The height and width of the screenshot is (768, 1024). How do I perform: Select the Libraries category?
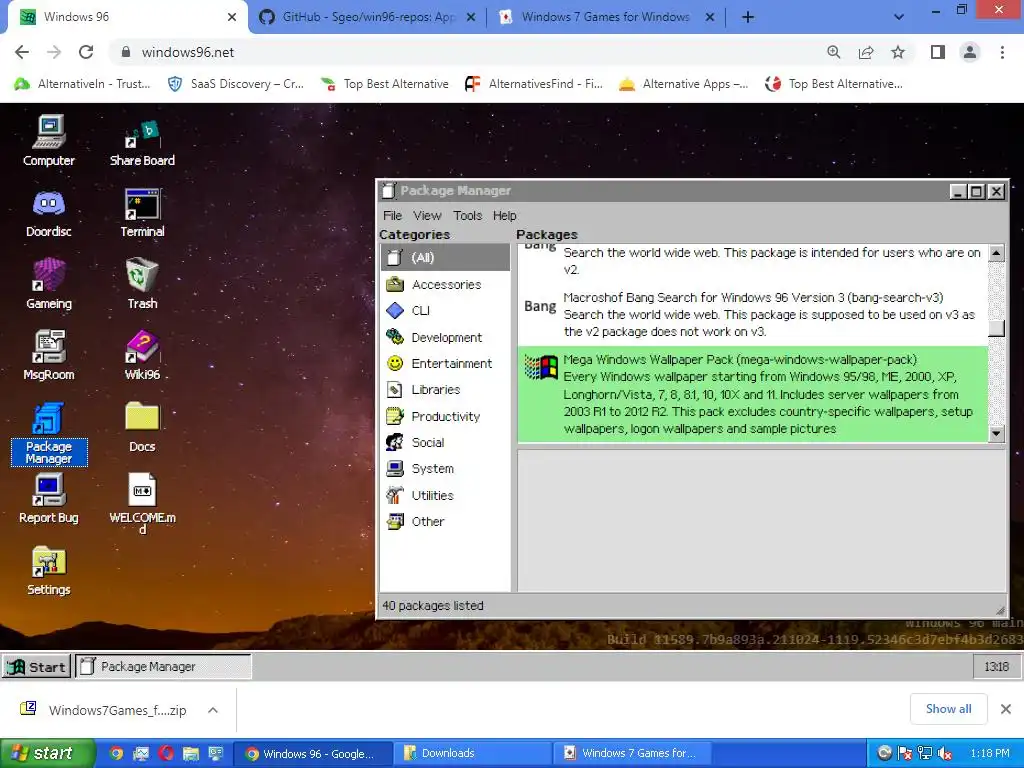445,389
